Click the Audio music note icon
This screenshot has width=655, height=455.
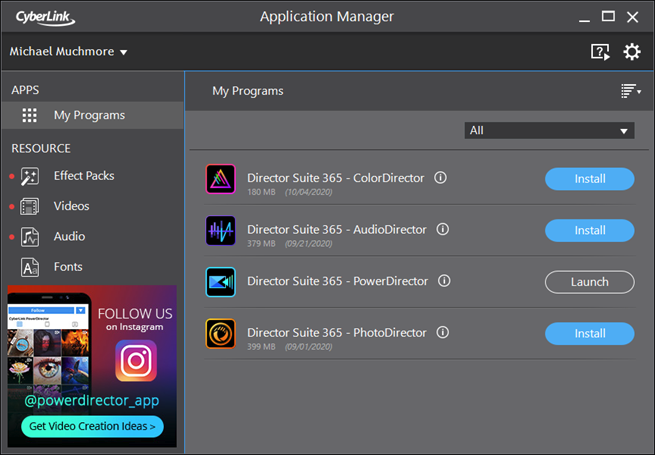(x=30, y=237)
